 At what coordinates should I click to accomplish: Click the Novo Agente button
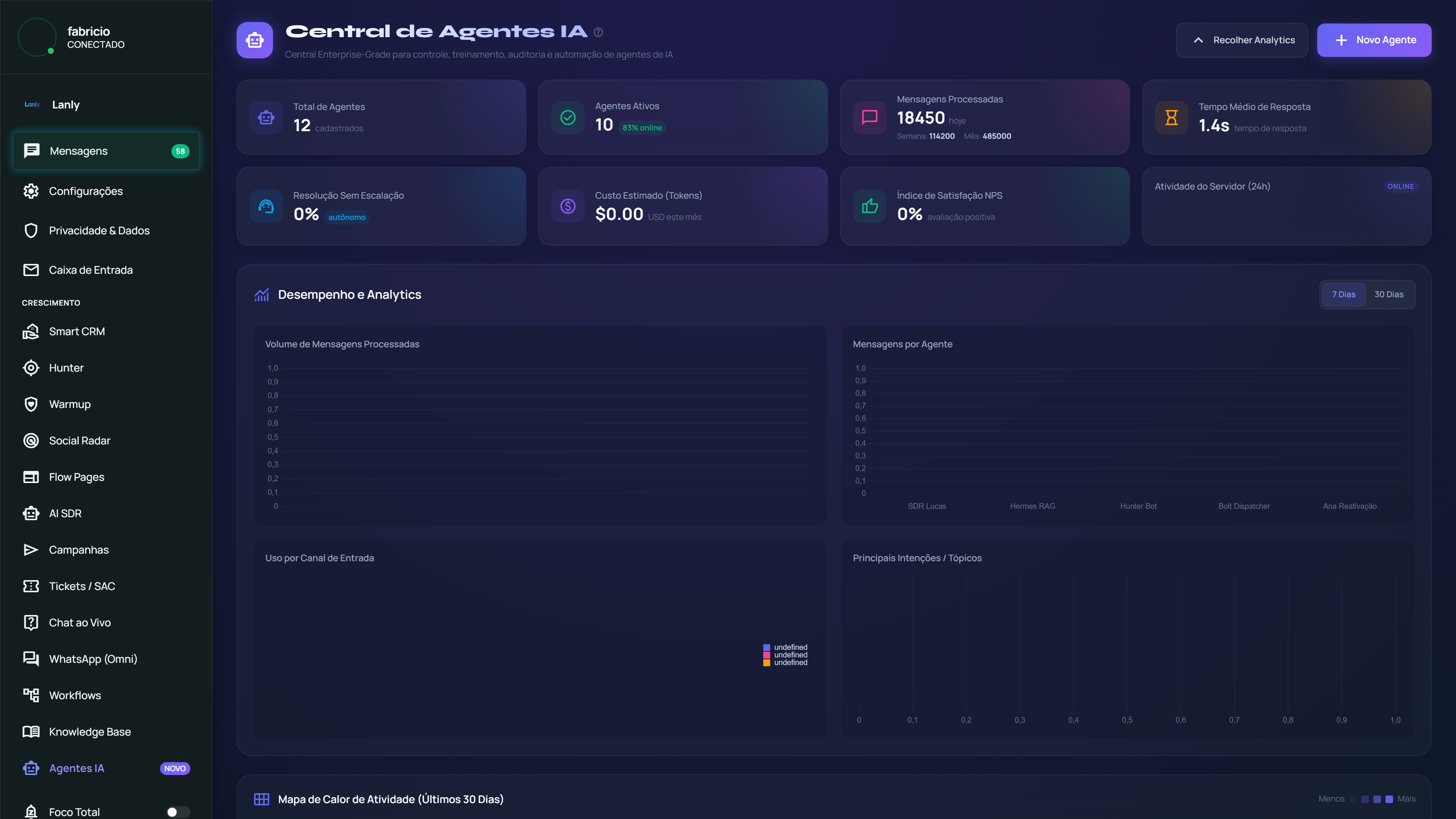click(1374, 40)
